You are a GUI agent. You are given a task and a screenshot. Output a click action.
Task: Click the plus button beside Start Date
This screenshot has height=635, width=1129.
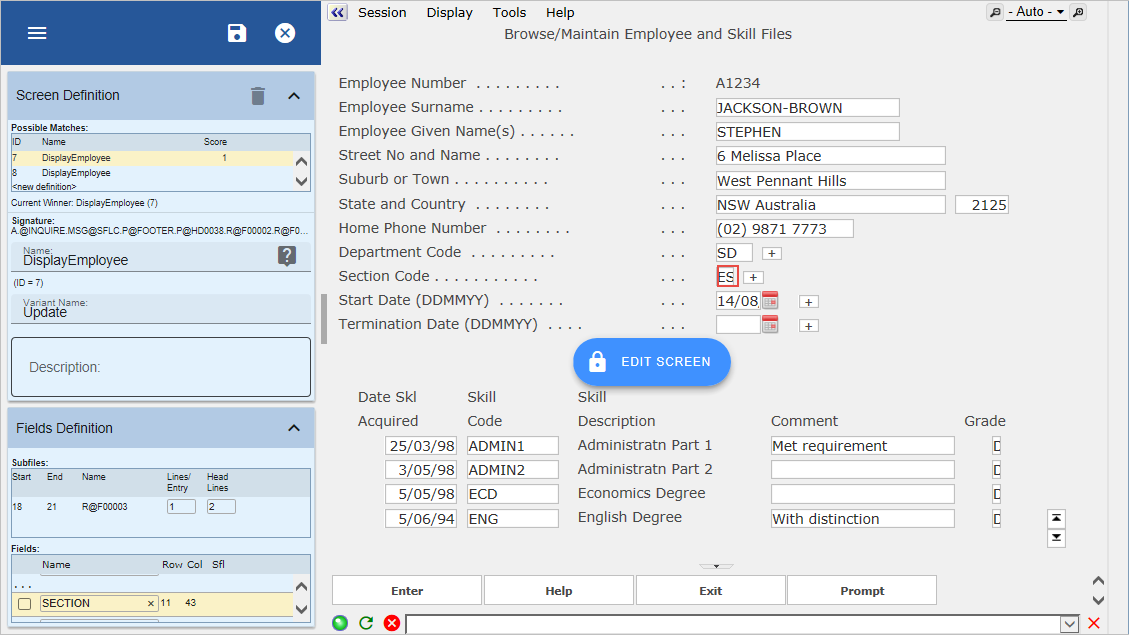[809, 302]
